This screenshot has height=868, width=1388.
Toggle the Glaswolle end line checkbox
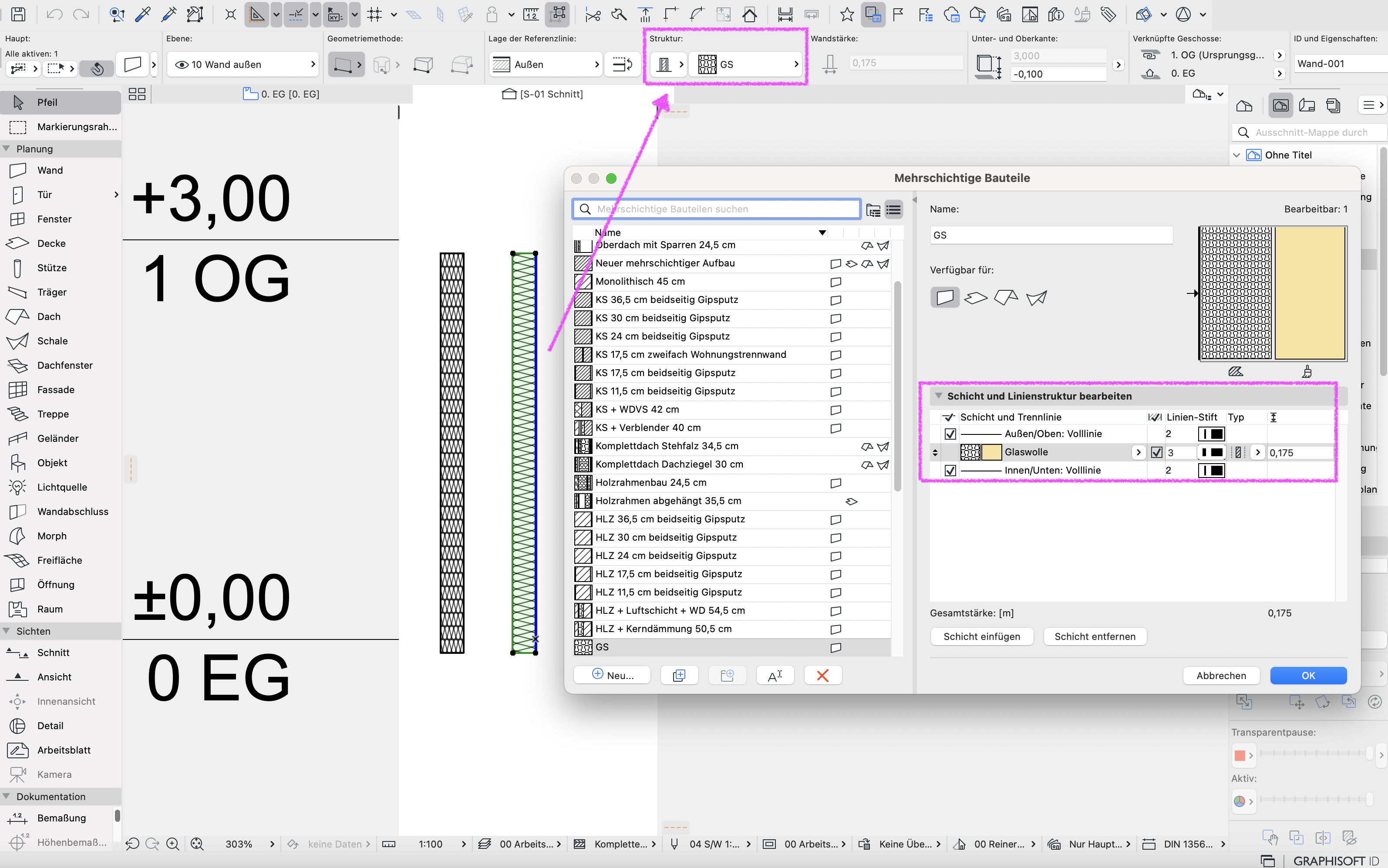(1157, 452)
